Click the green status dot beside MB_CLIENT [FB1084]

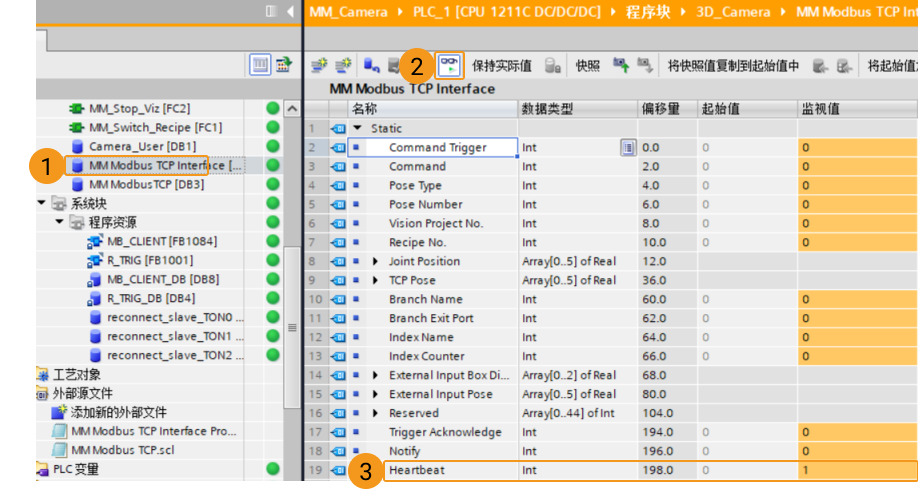(272, 241)
